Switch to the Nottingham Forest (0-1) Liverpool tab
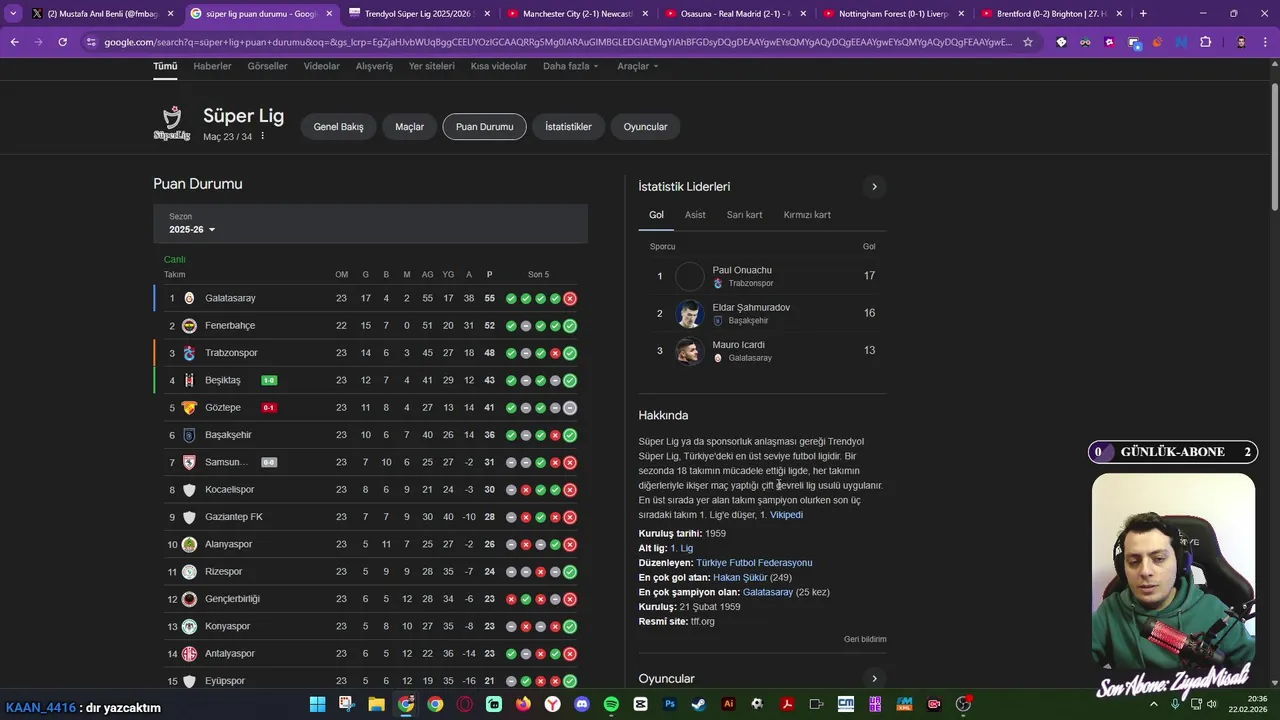Viewport: 1280px width, 720px height. point(893,14)
